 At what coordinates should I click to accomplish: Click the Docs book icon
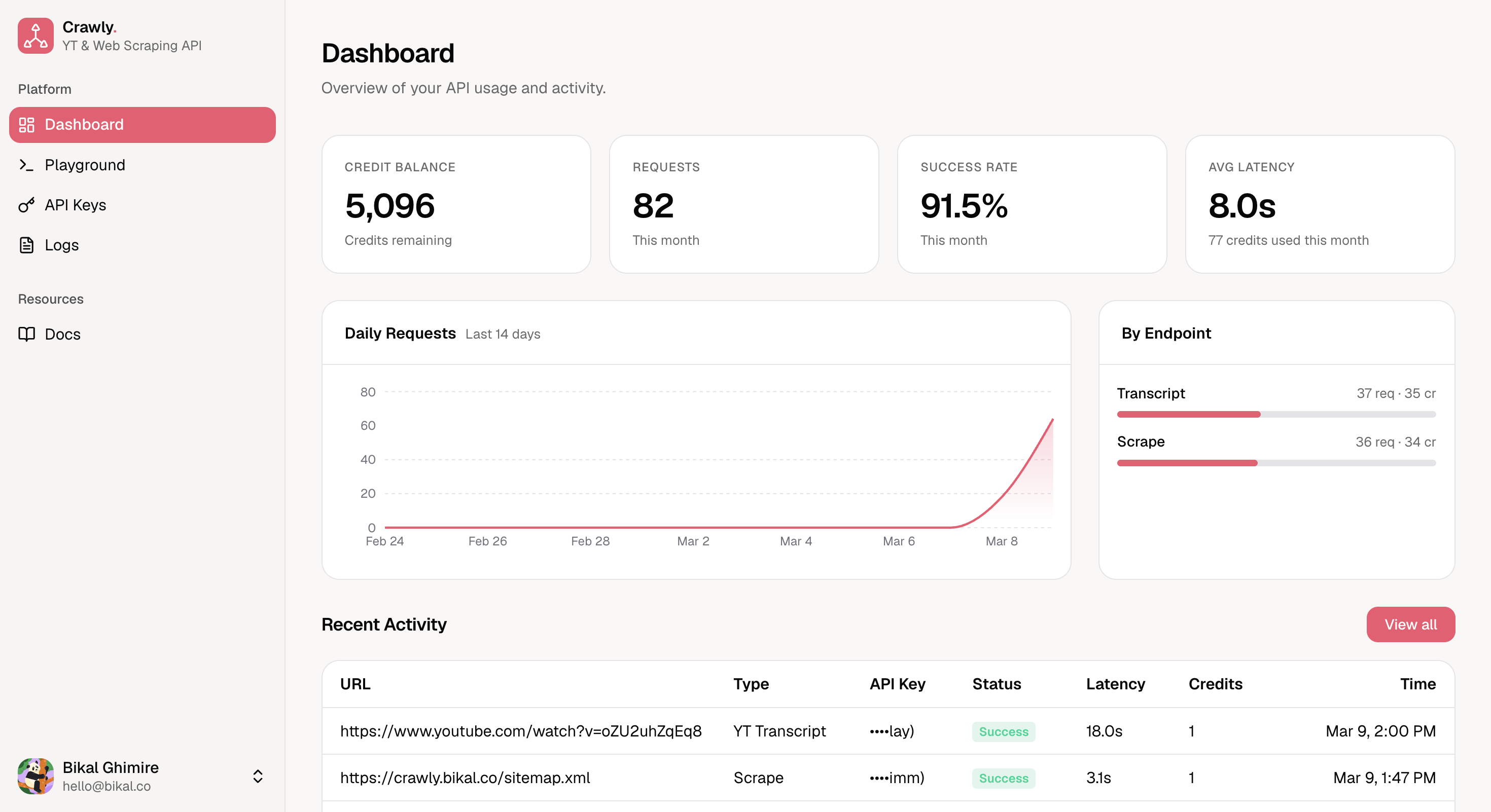pyautogui.click(x=26, y=334)
